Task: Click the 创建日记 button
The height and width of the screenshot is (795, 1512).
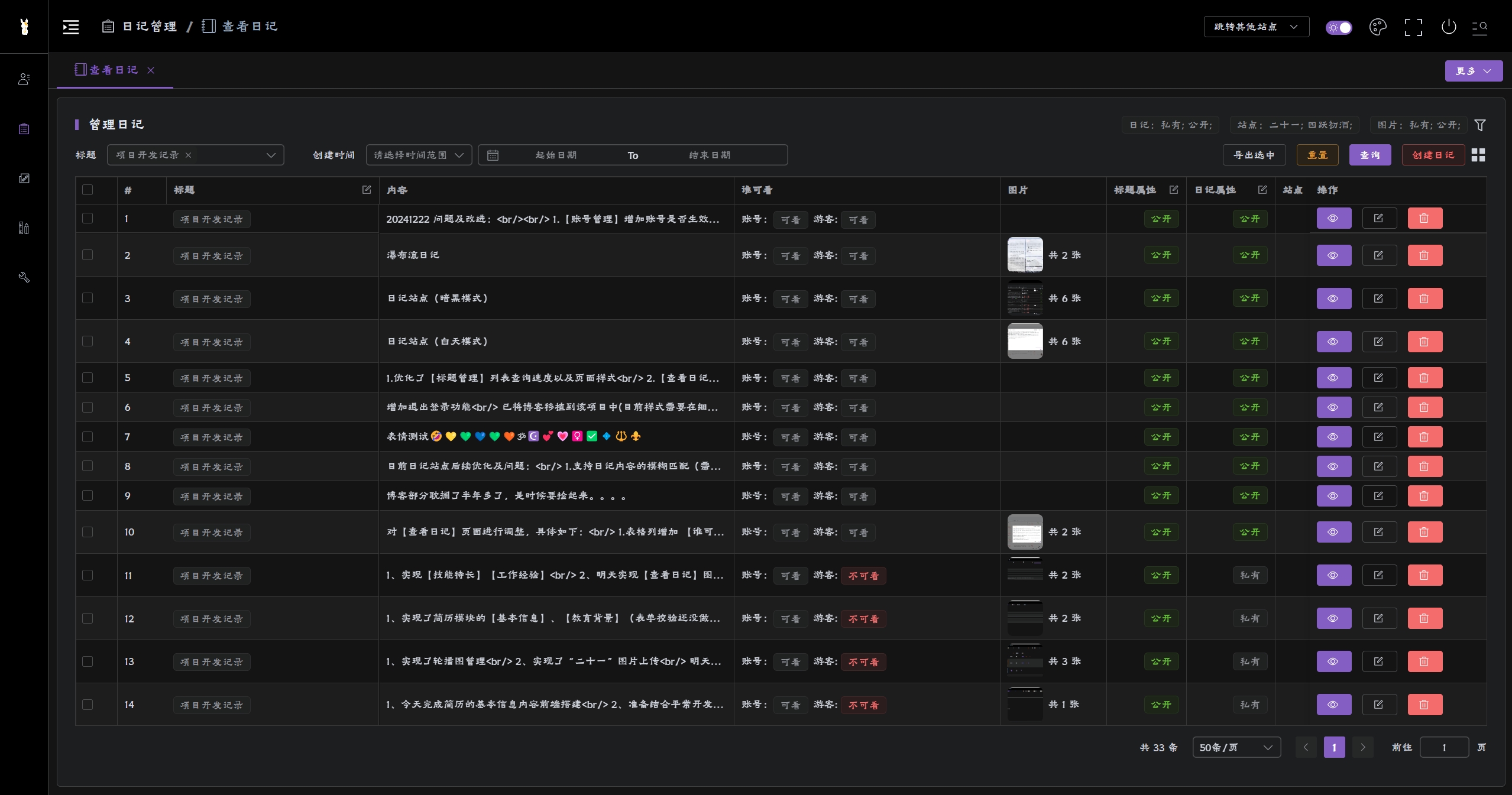Action: (1433, 155)
